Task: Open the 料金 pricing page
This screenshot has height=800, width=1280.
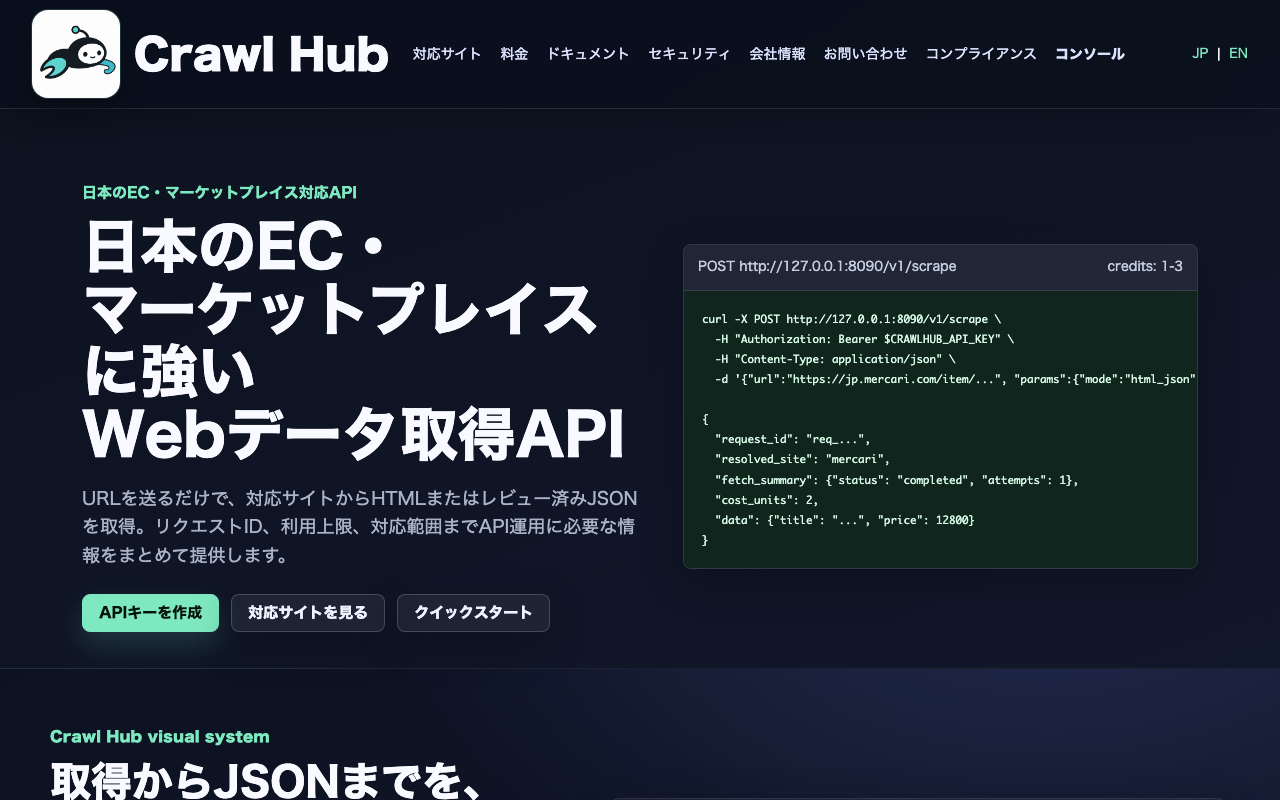Action: pos(514,54)
